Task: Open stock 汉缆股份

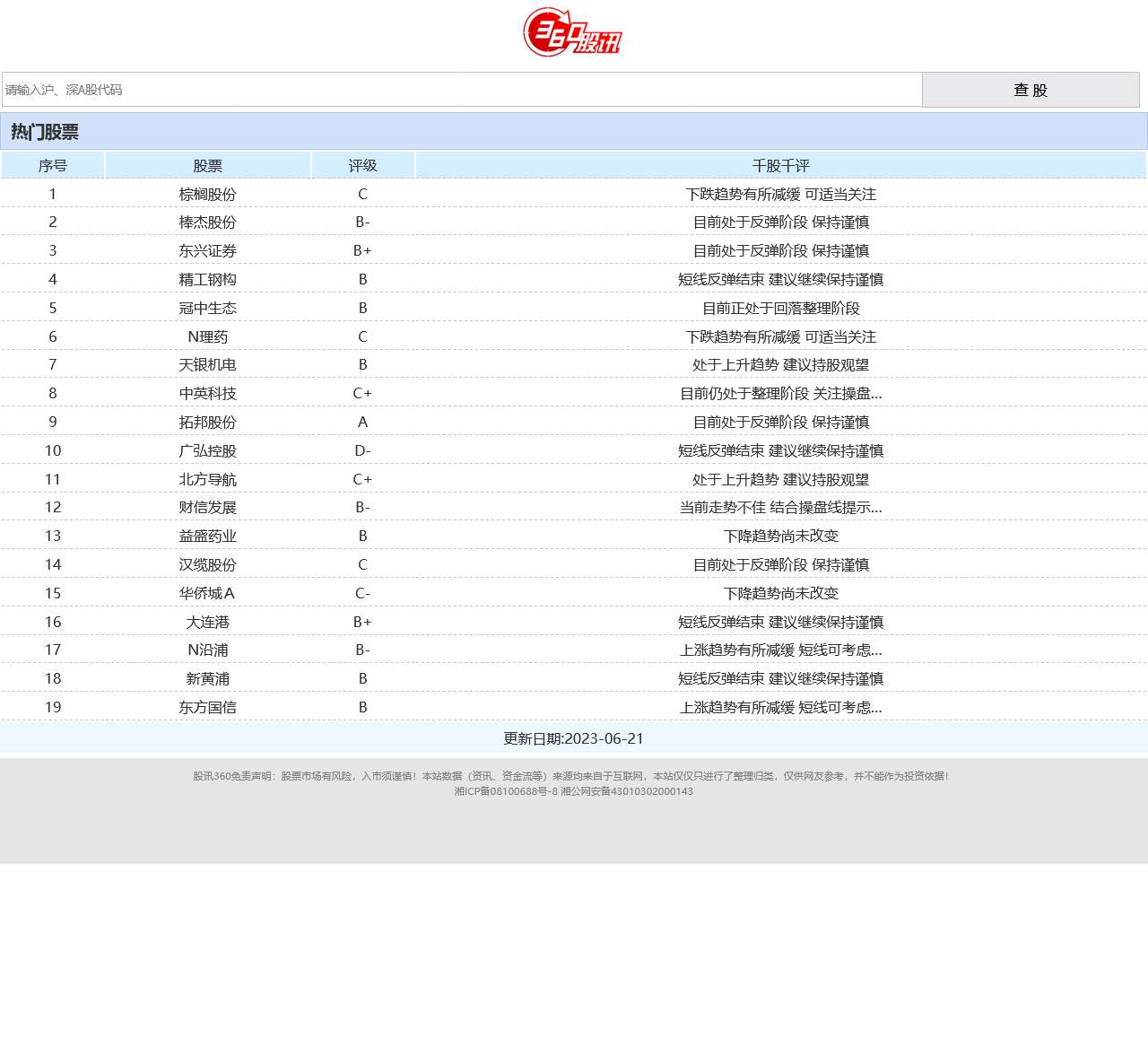Action: click(x=207, y=564)
